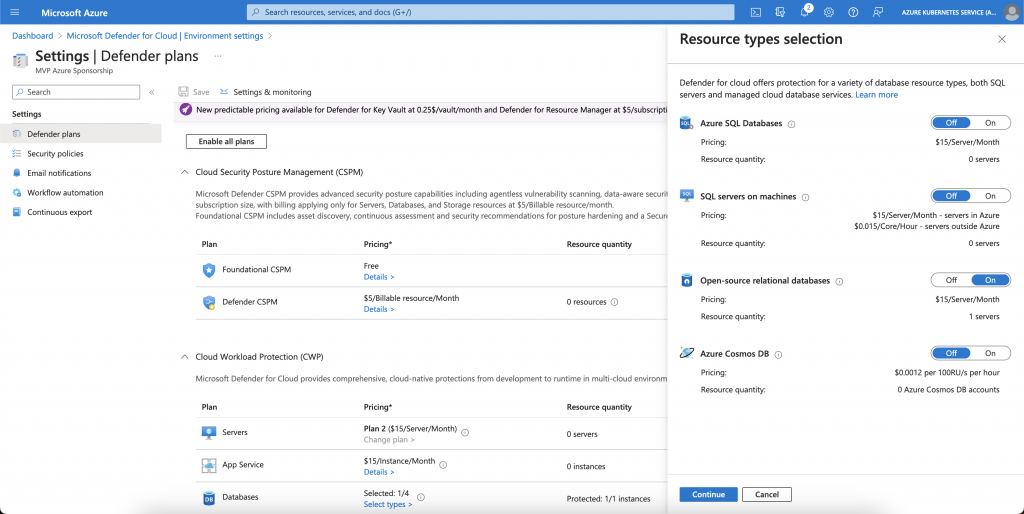Open the notifications bell
Image resolution: width=1024 pixels, height=514 pixels.
804,12
